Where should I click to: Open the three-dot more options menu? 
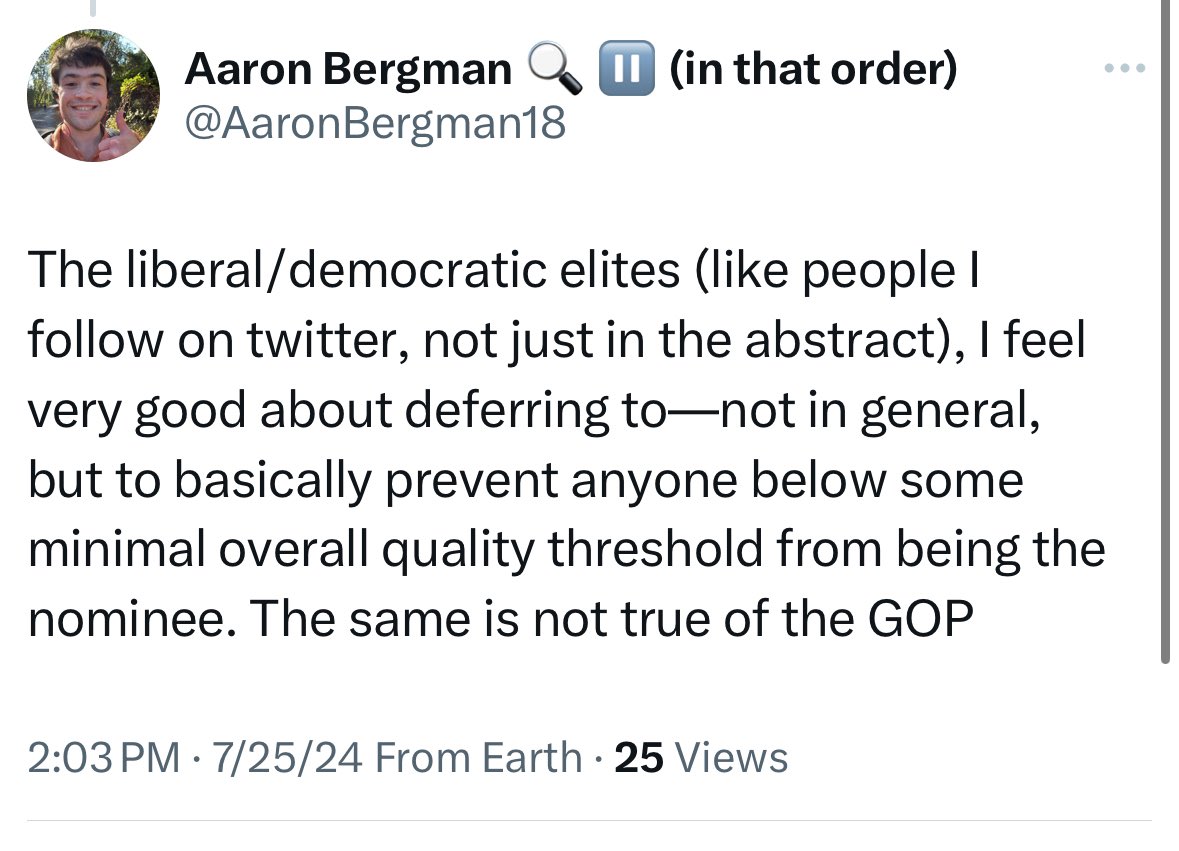1124,68
